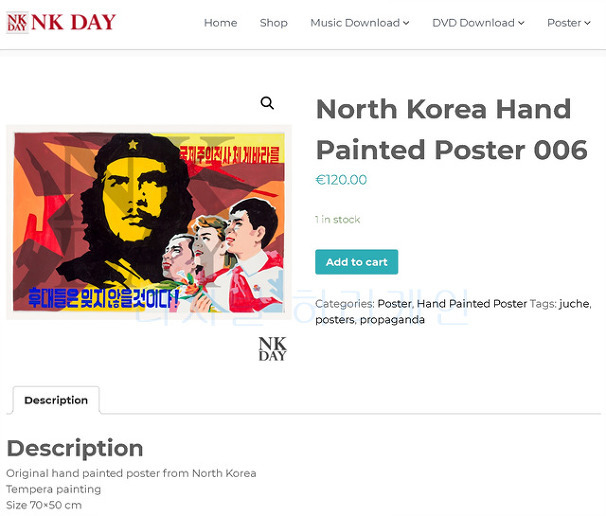Image resolution: width=606 pixels, height=516 pixels.
Task: Click the posters tag link
Action: pyautogui.click(x=335, y=320)
